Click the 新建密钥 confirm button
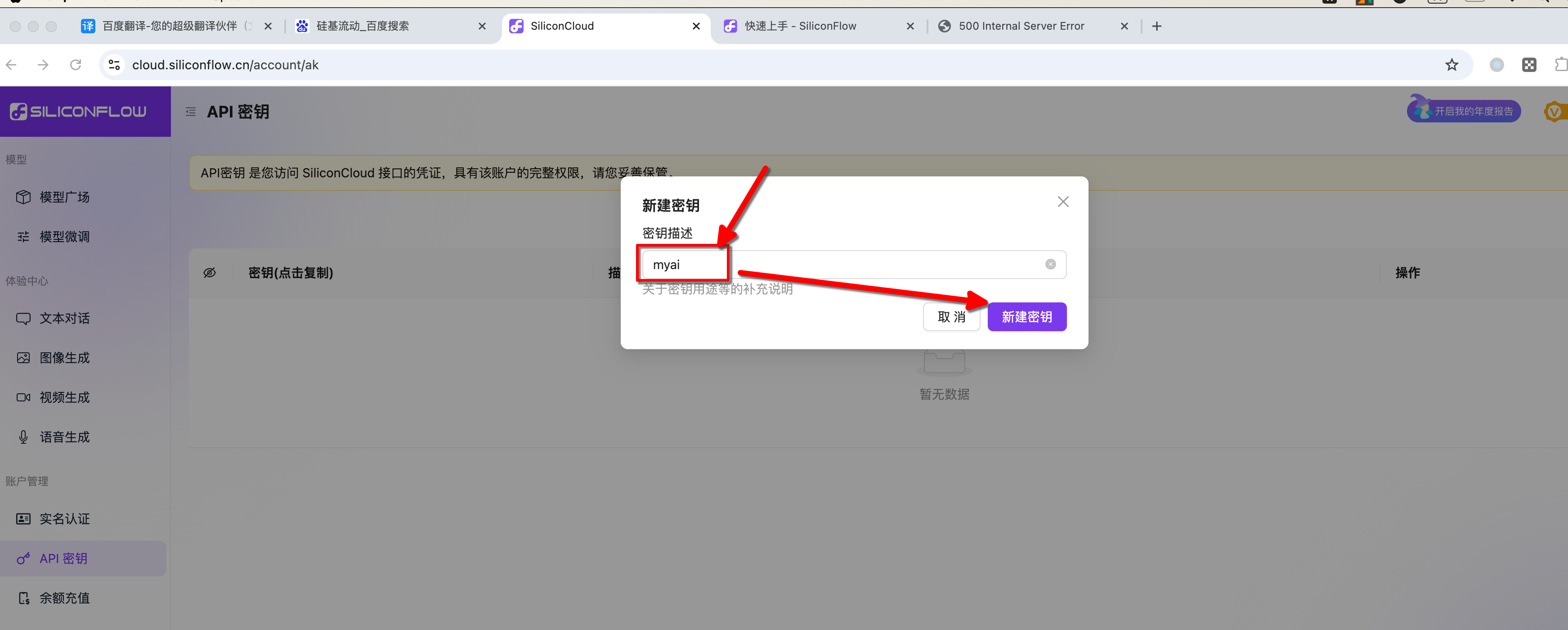Image resolution: width=1568 pixels, height=630 pixels. (1026, 317)
